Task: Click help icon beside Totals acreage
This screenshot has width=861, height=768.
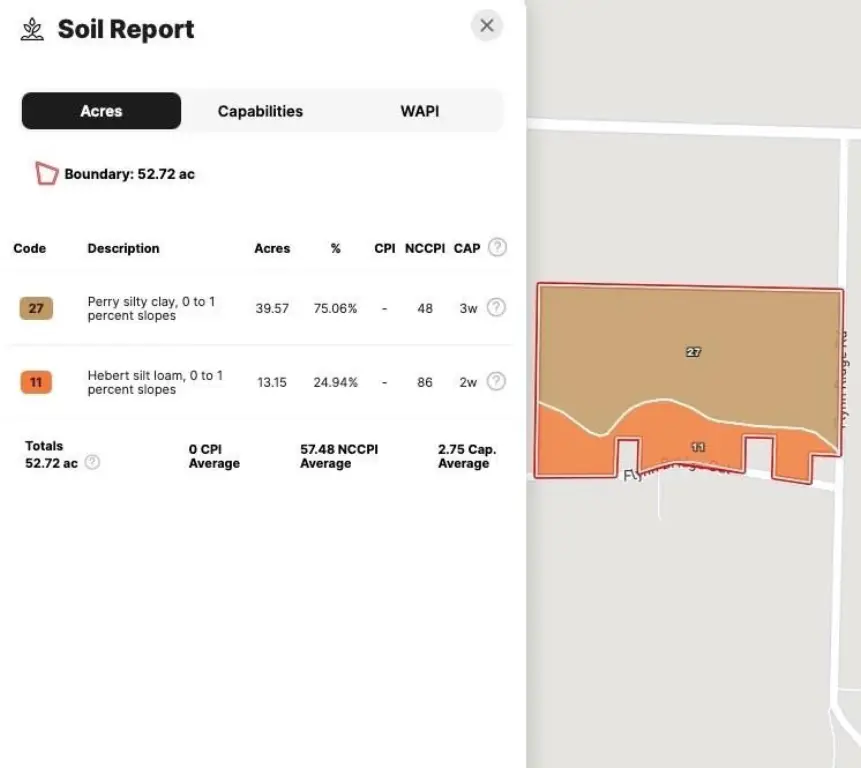Action: (x=92, y=462)
